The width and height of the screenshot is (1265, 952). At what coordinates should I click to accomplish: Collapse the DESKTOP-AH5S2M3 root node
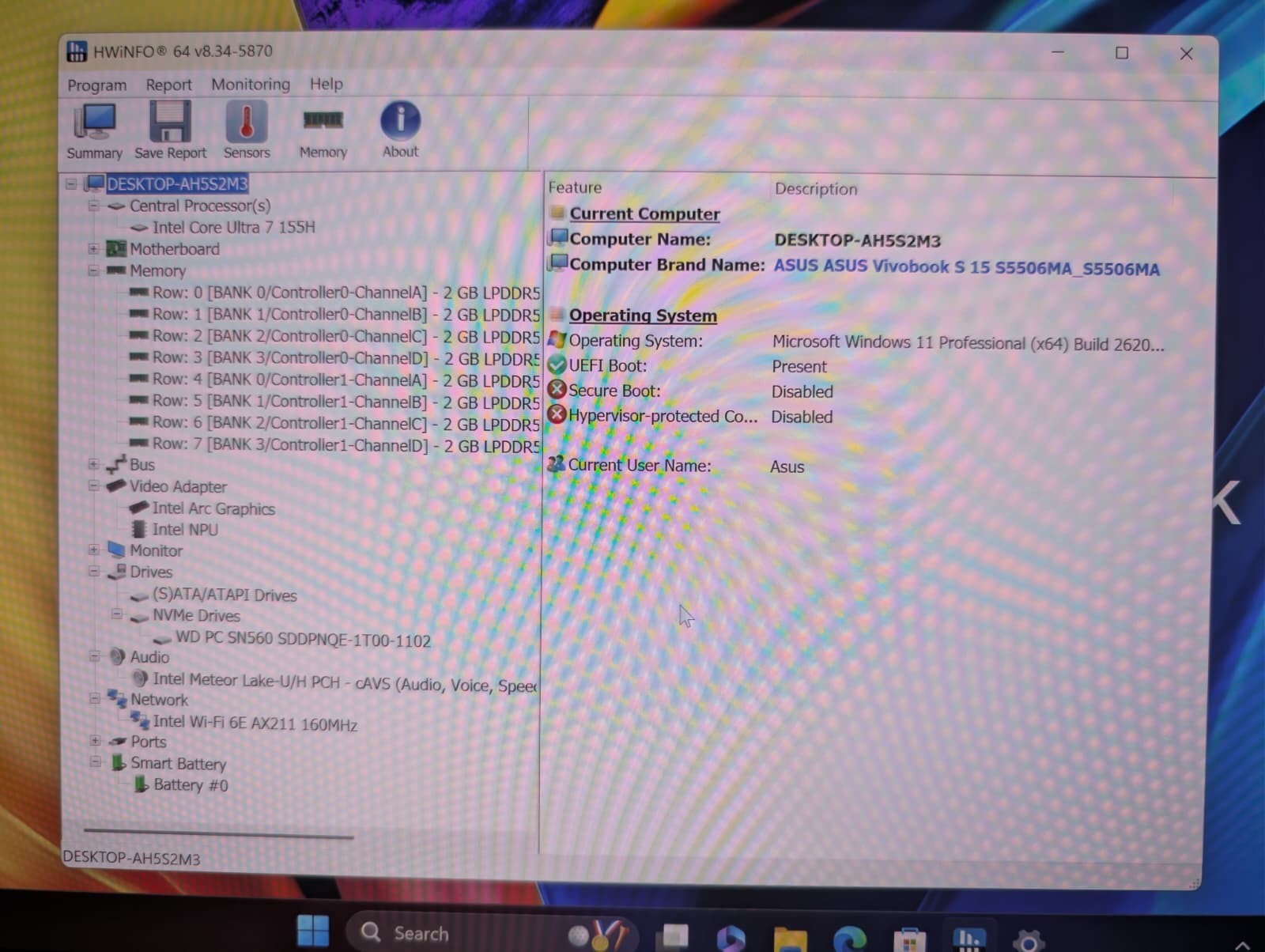pos(71,184)
